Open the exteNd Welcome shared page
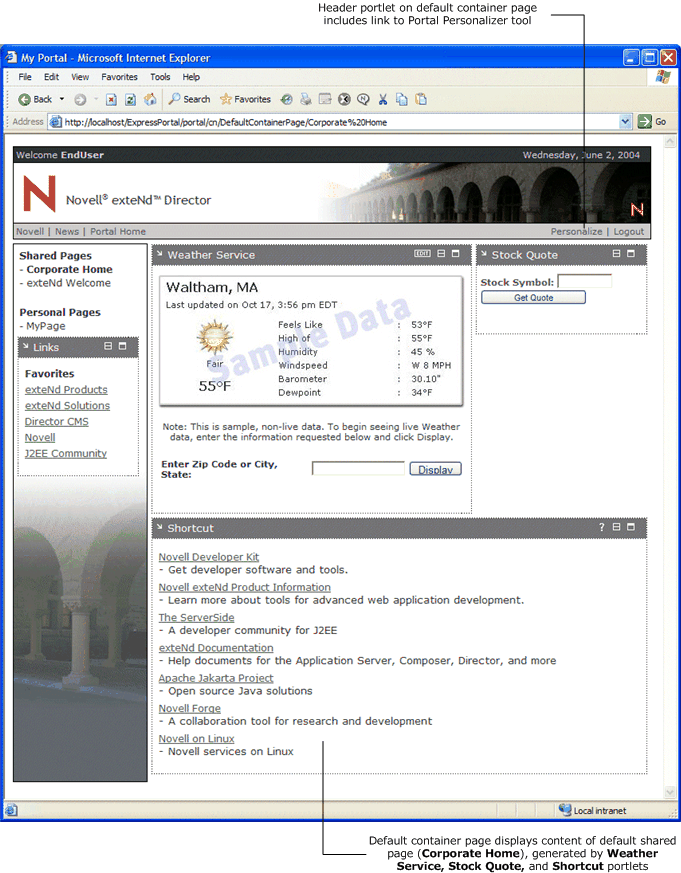The width and height of the screenshot is (681, 873). 68,283
